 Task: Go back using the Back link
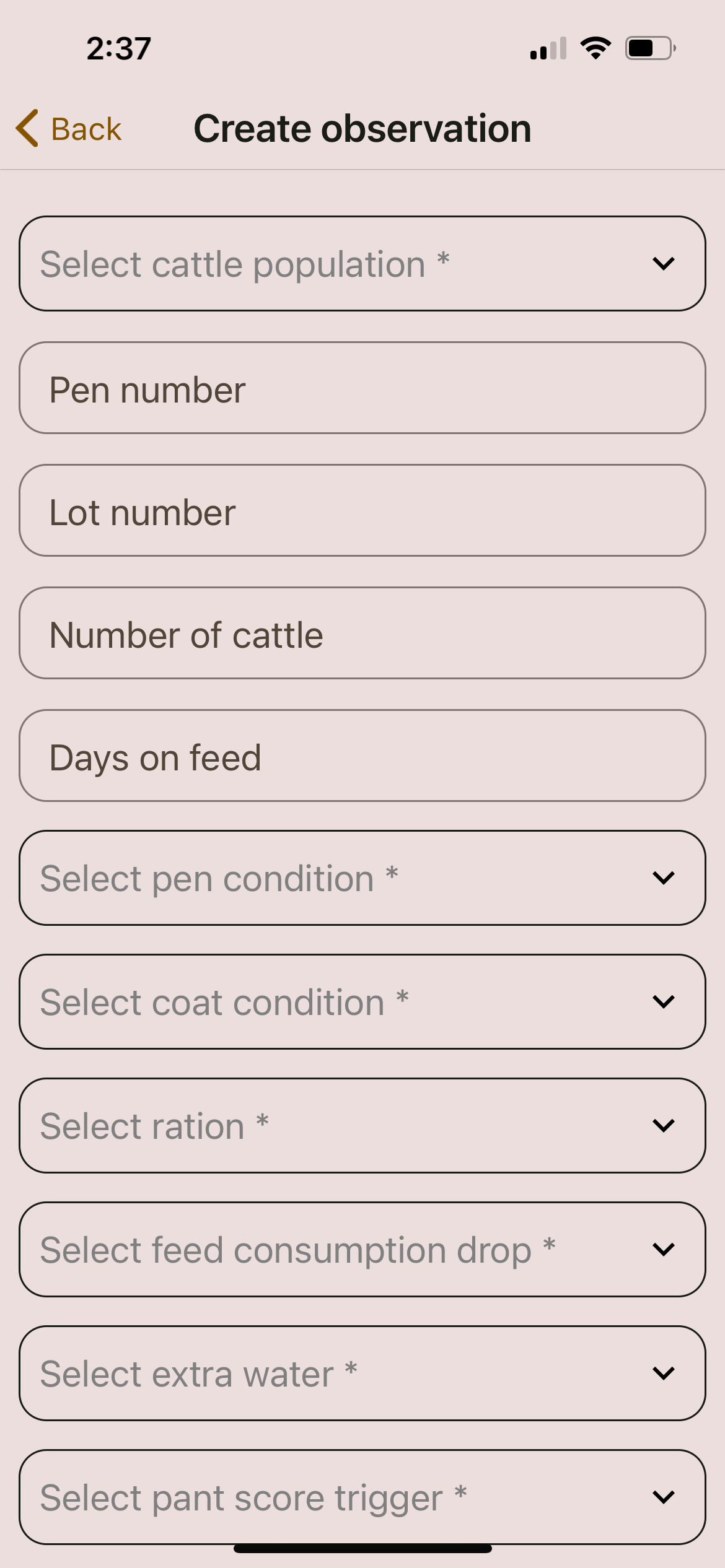[x=86, y=129]
